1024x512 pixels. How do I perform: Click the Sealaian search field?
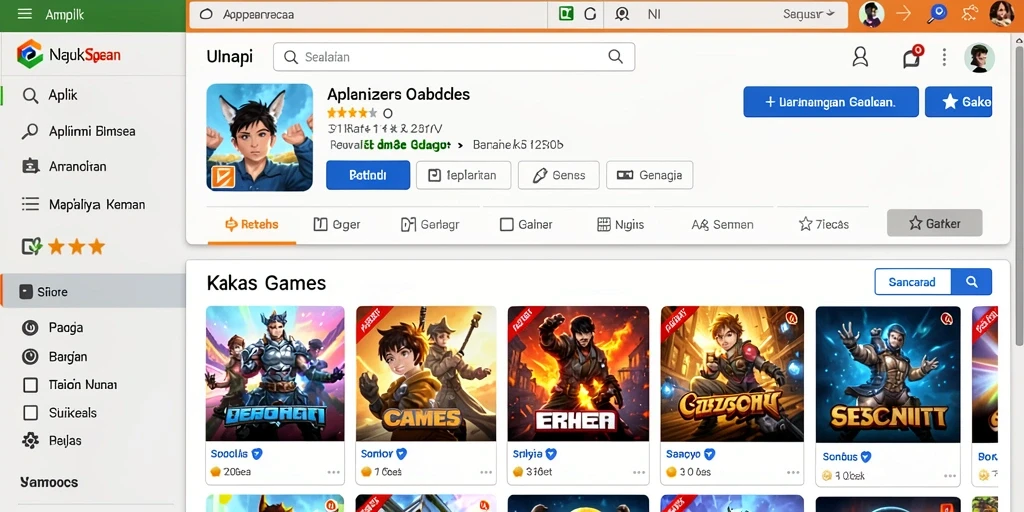click(x=454, y=57)
